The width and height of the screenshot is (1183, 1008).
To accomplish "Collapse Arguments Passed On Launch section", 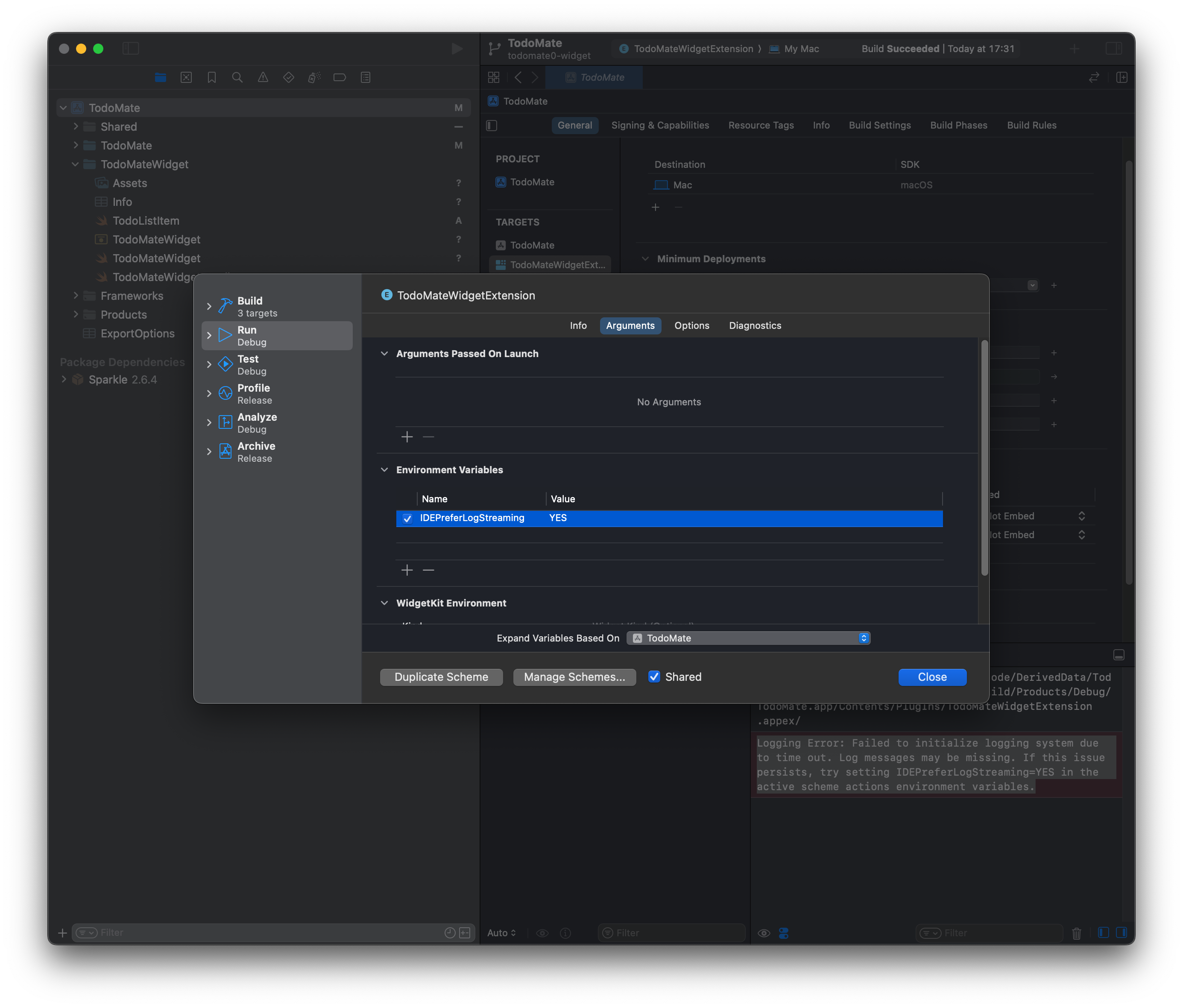I will 384,354.
